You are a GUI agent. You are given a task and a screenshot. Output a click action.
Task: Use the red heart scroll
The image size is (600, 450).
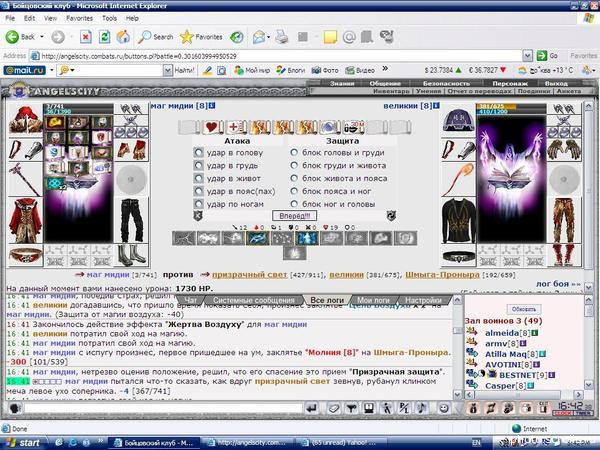(x=212, y=127)
